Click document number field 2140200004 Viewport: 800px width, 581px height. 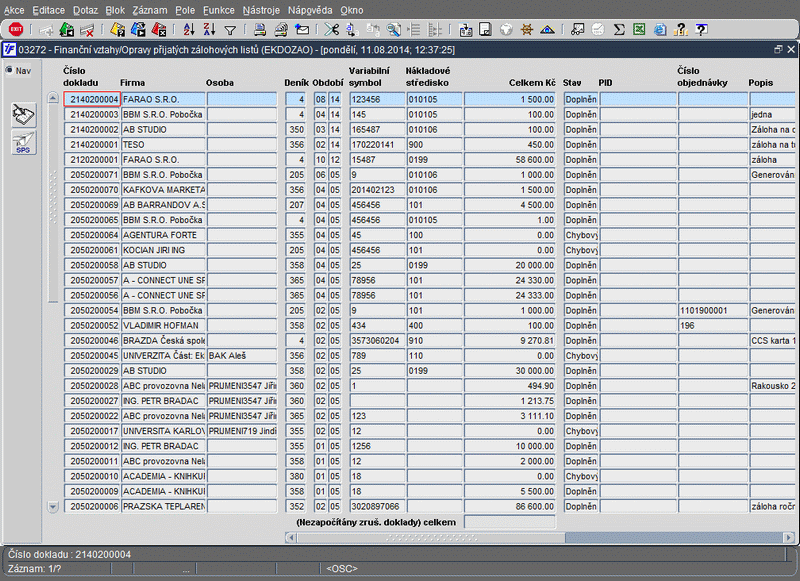(92, 99)
